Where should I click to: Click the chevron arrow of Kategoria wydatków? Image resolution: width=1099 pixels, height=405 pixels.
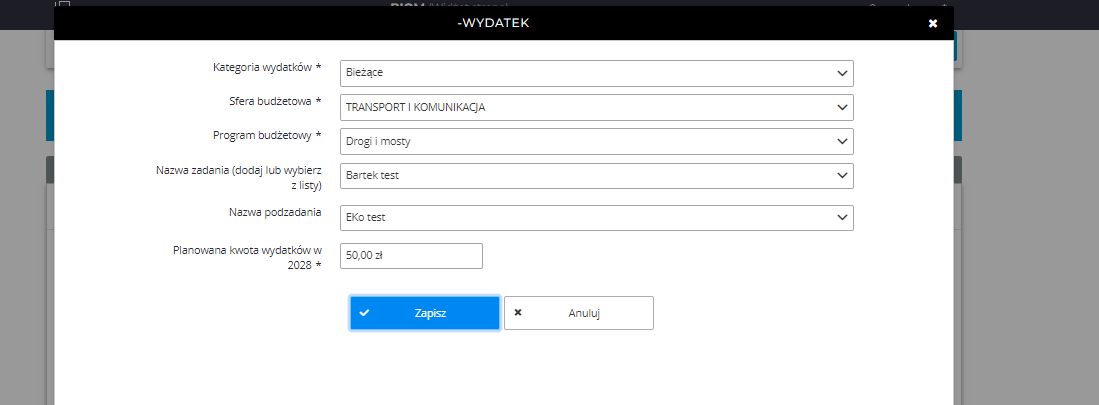[x=841, y=73]
